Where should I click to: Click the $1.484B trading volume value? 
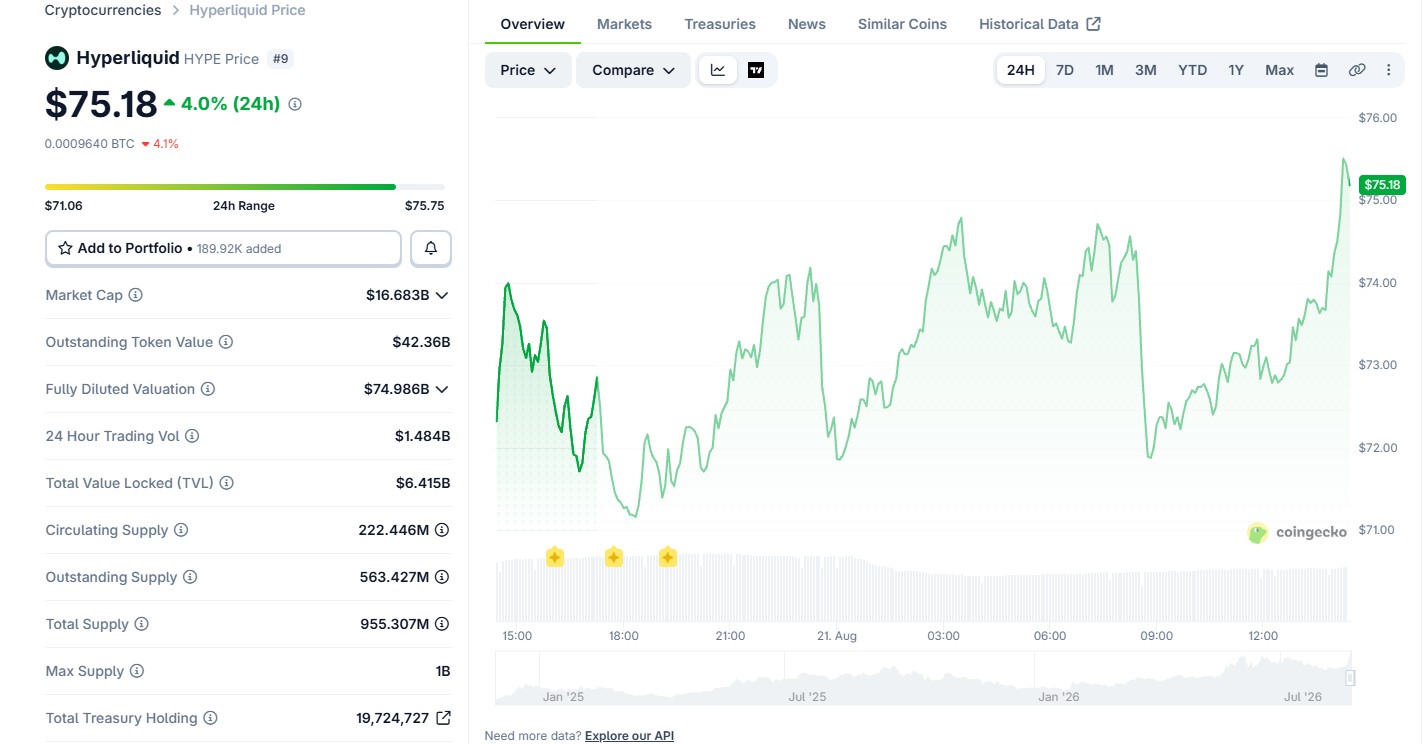click(x=423, y=436)
